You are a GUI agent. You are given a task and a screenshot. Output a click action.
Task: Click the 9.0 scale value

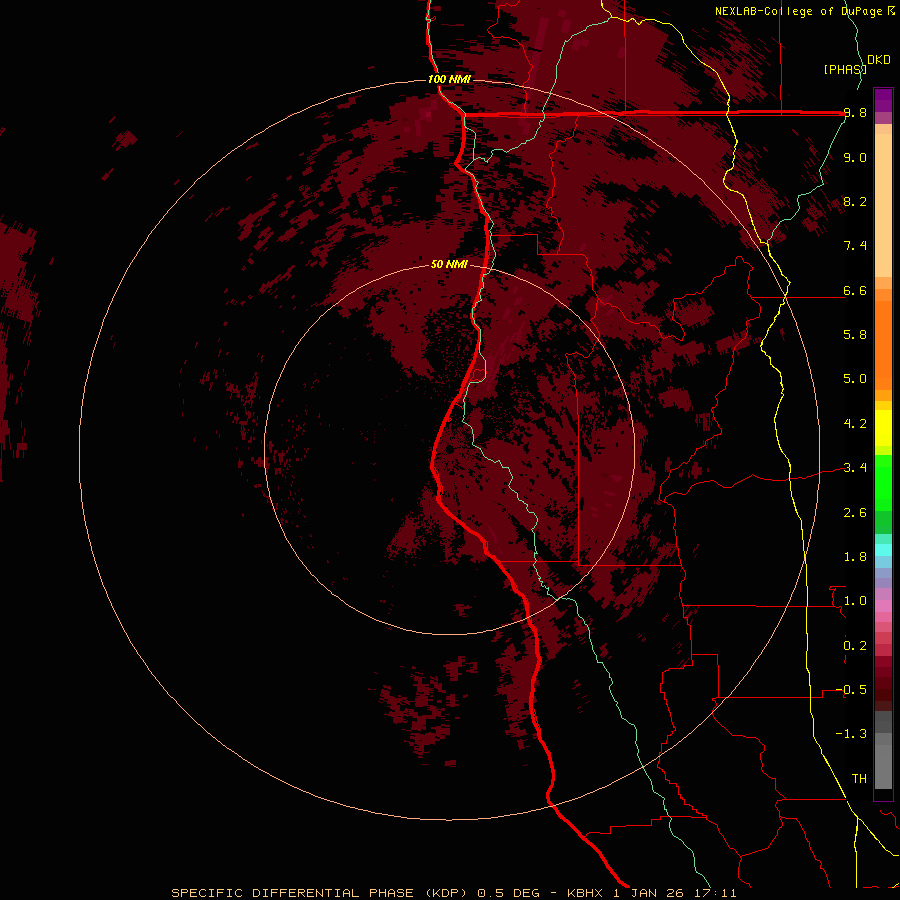(855, 158)
